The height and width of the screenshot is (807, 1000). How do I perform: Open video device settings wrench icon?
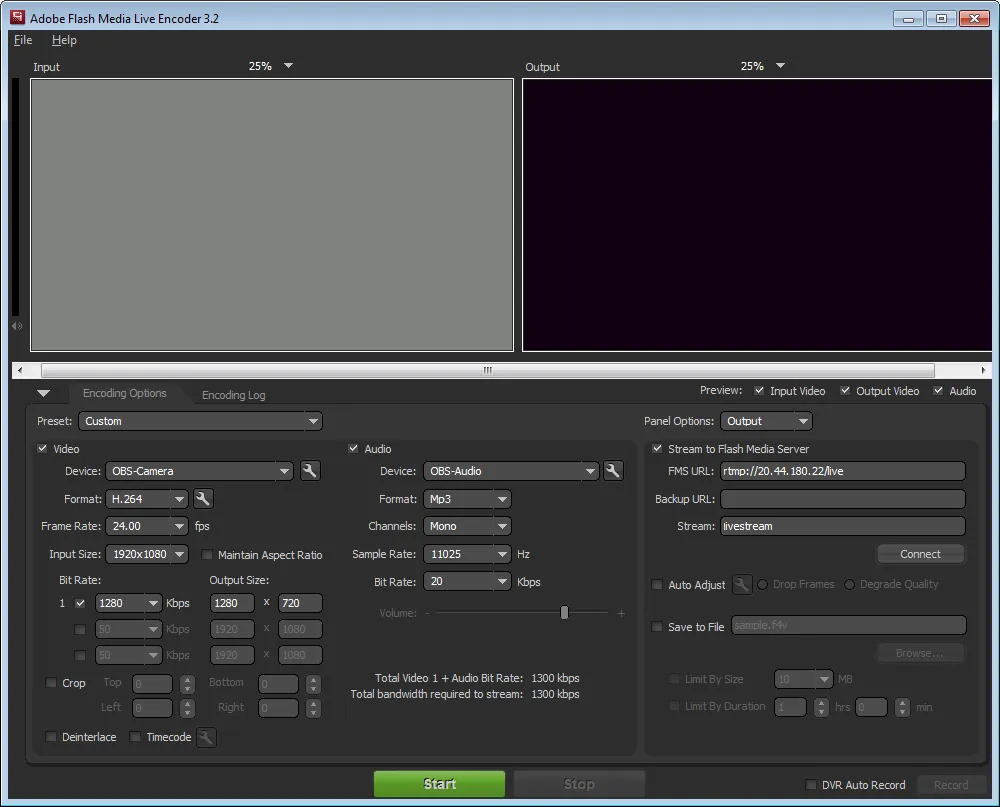(x=309, y=471)
